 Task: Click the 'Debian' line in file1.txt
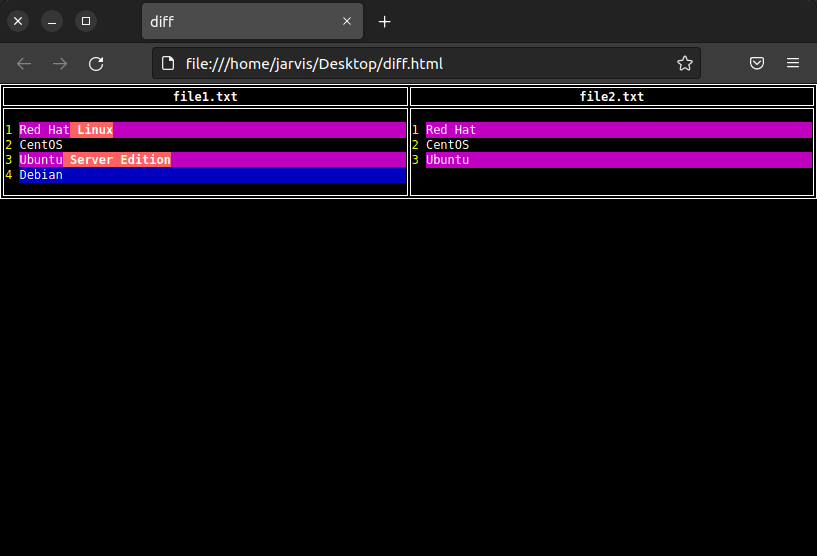click(x=213, y=175)
